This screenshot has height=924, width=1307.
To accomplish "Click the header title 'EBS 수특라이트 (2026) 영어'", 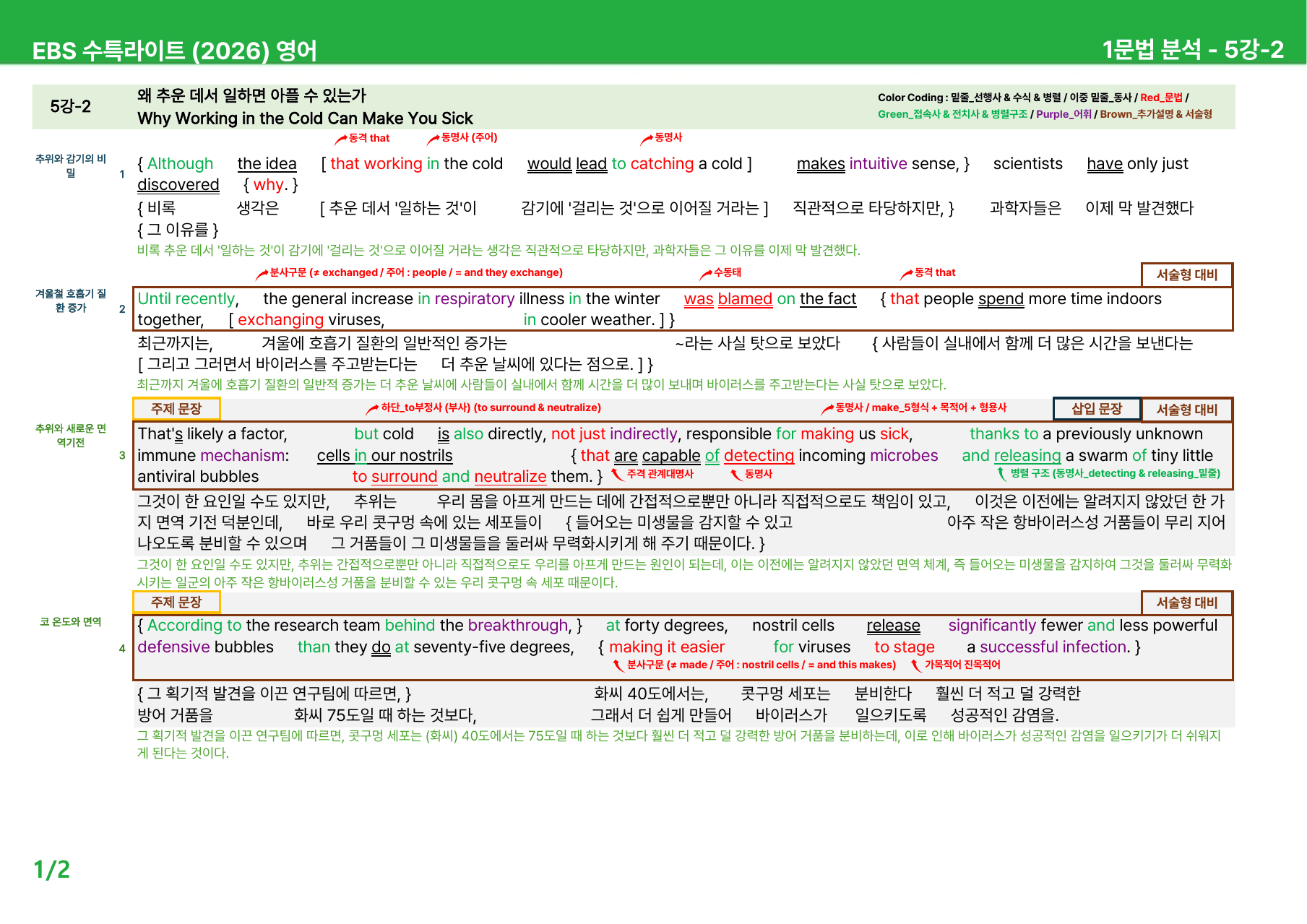I will (x=174, y=51).
